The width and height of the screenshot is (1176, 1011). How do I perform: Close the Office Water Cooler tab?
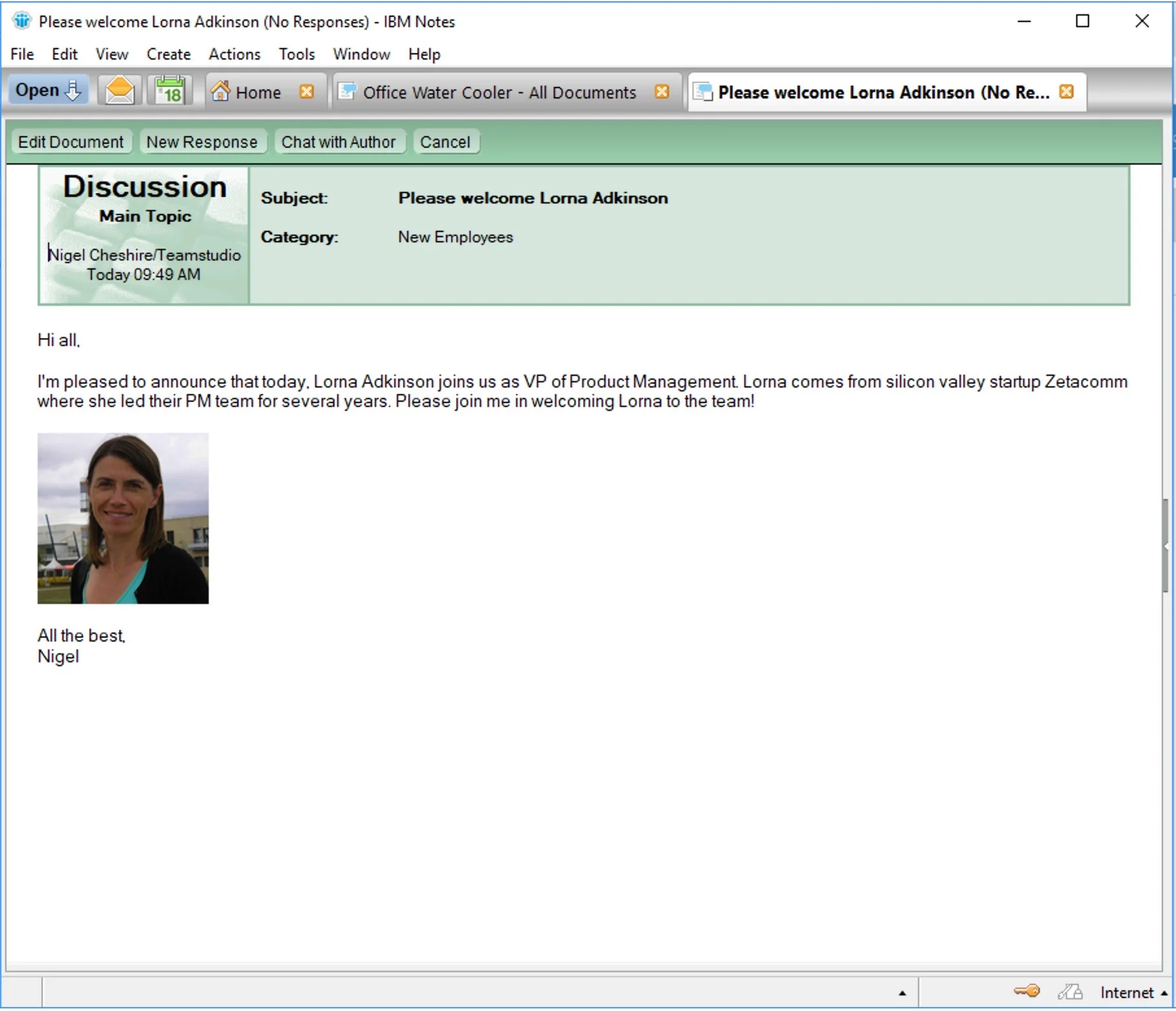pos(661,91)
